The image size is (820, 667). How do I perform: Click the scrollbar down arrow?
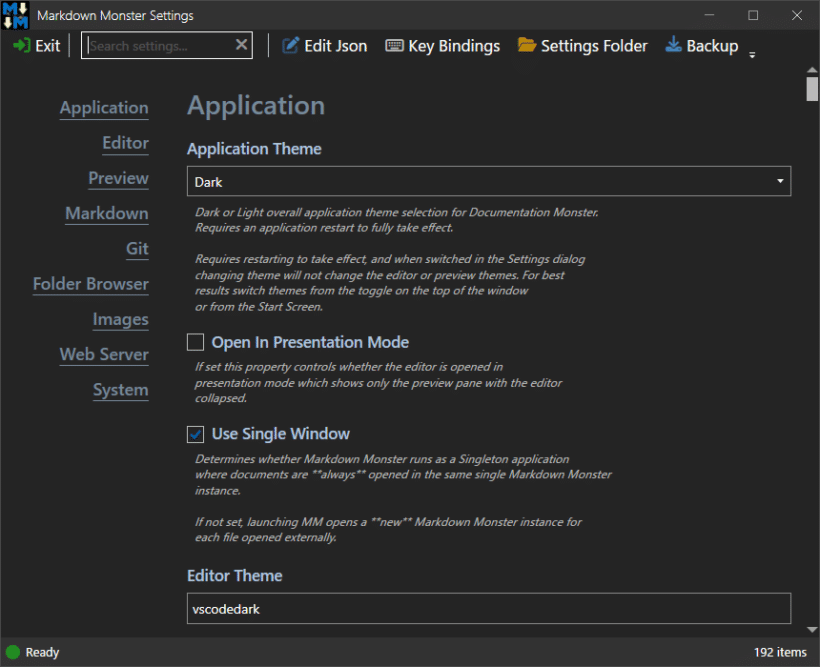coord(812,629)
